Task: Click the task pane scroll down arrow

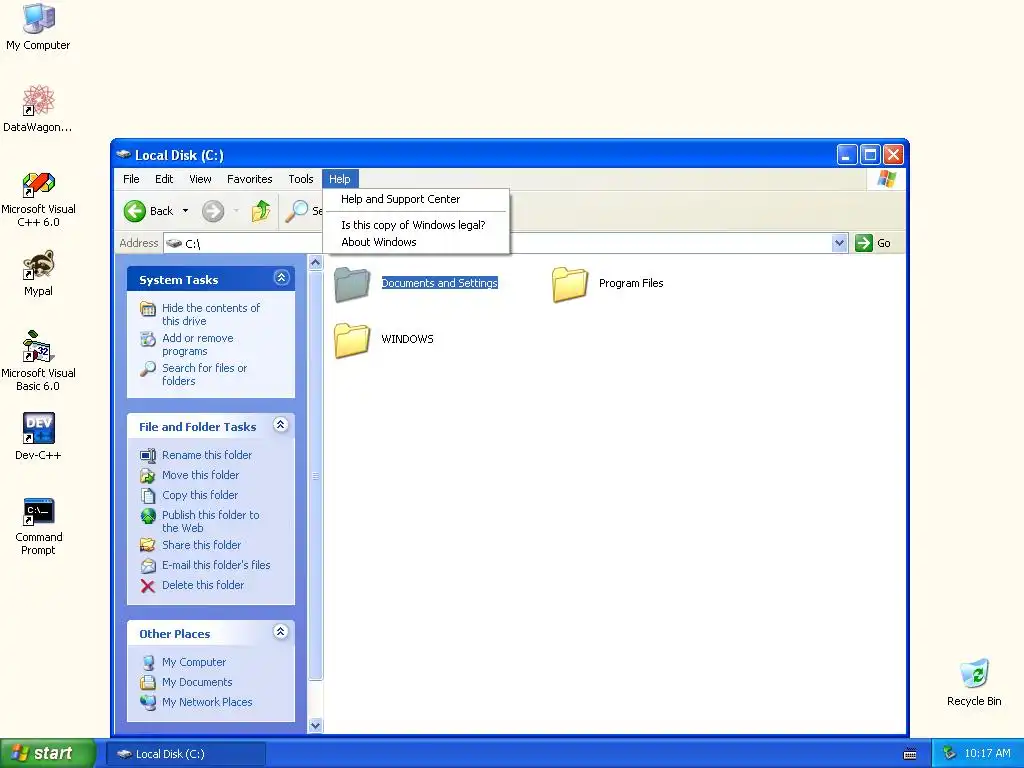Action: (x=315, y=726)
